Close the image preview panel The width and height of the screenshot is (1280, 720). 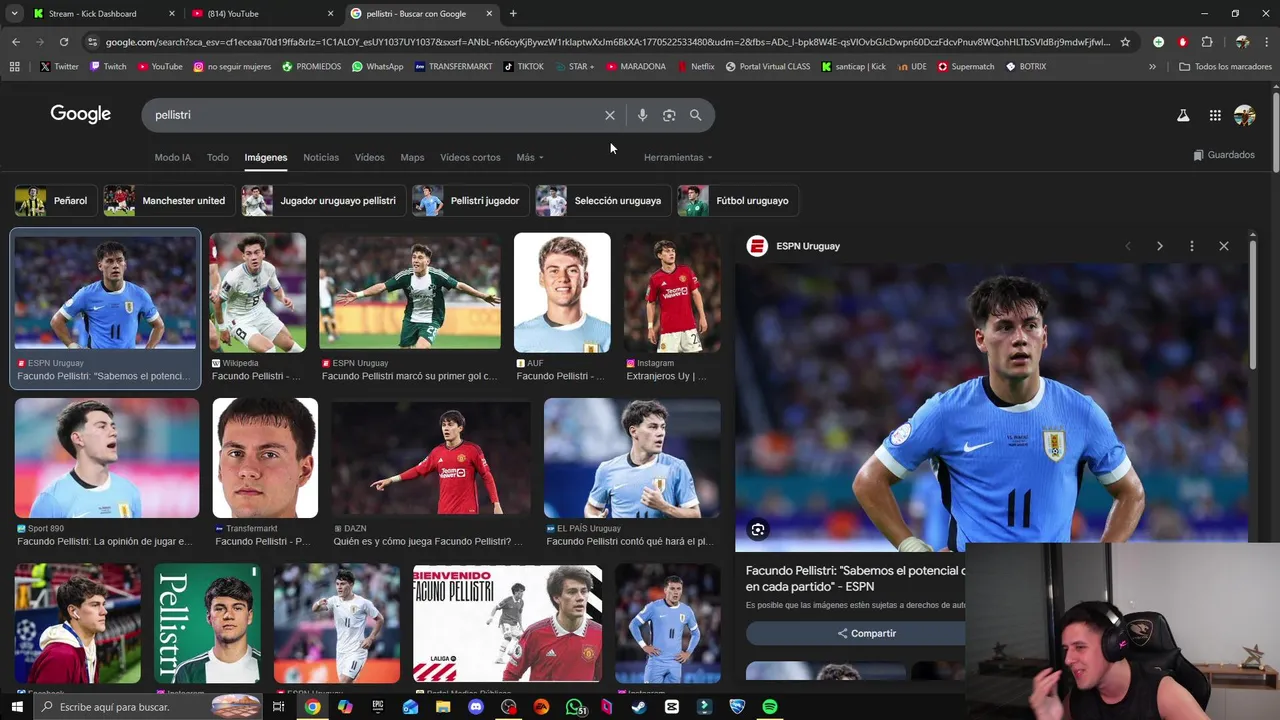(x=1223, y=246)
